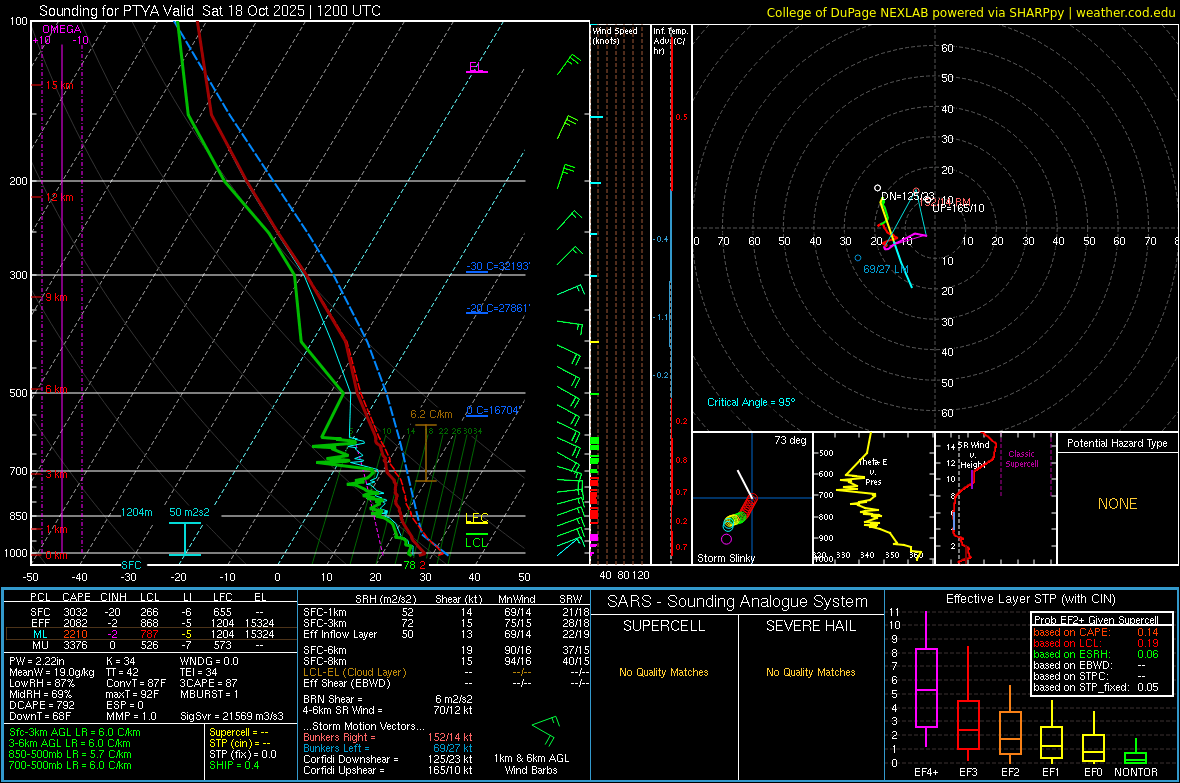Click the DCAPE = 792 value

41,705
